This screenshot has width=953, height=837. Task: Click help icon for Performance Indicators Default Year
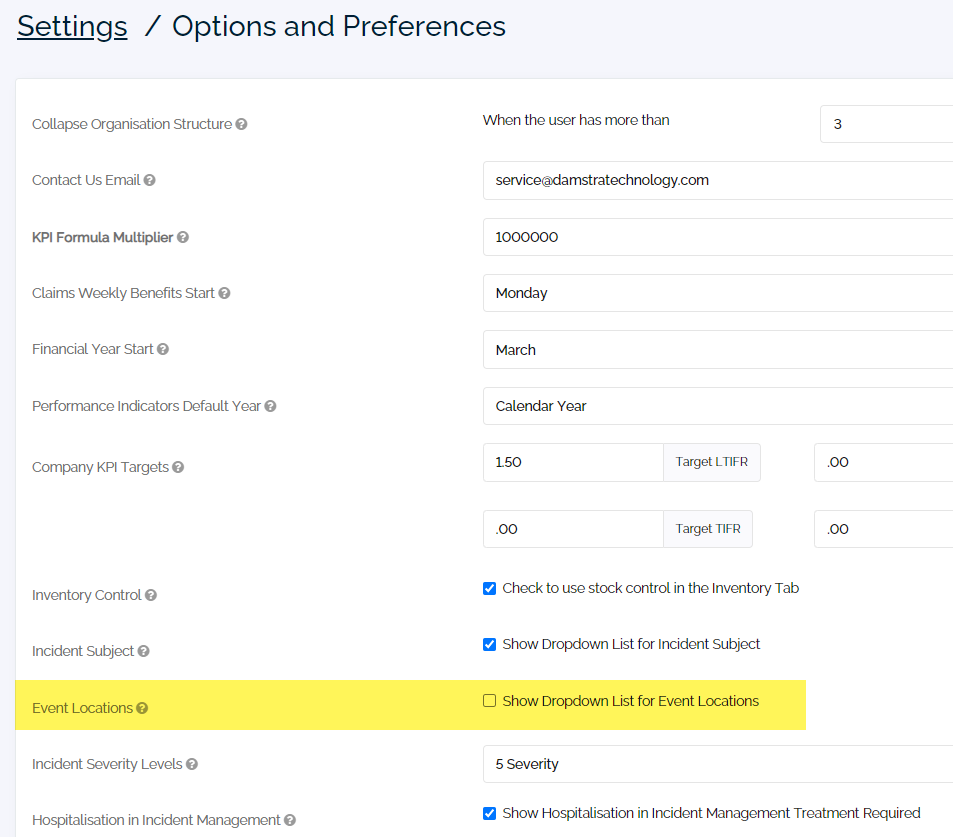point(270,406)
